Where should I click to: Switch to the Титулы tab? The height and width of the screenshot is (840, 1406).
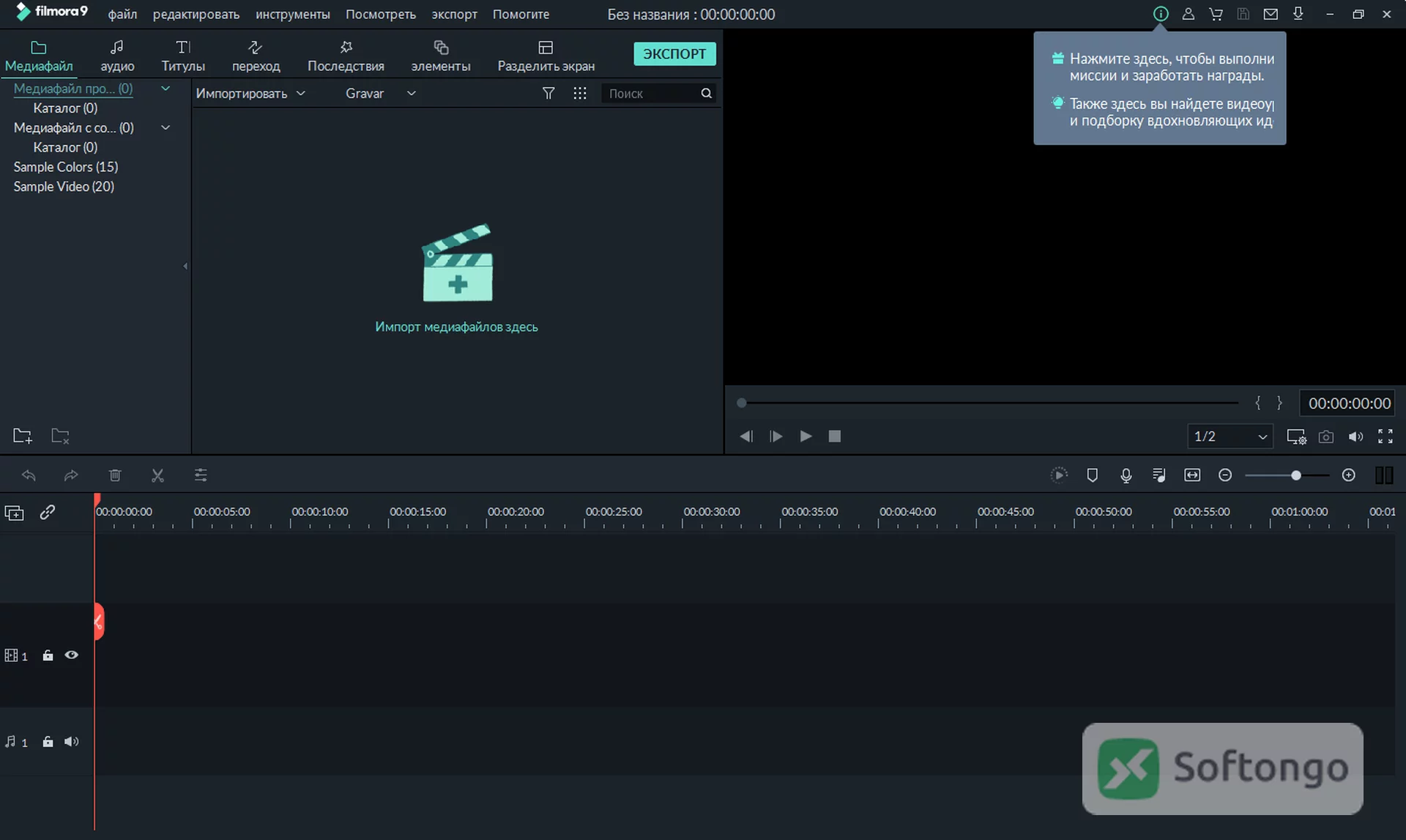183,56
